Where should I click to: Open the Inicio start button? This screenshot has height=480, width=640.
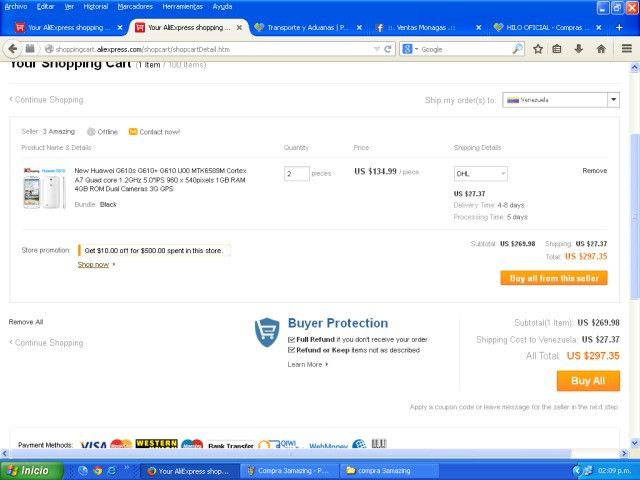32,471
